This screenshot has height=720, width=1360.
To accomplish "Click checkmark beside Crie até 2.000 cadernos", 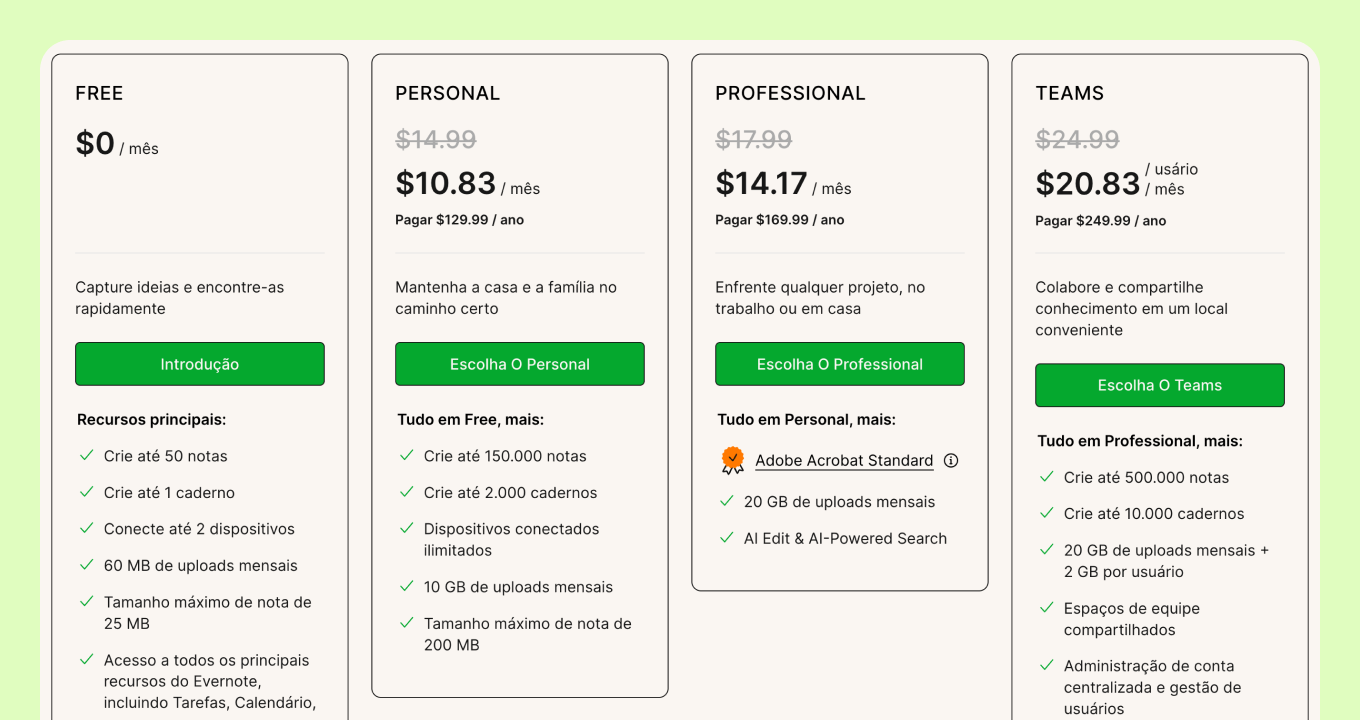I will click(407, 492).
